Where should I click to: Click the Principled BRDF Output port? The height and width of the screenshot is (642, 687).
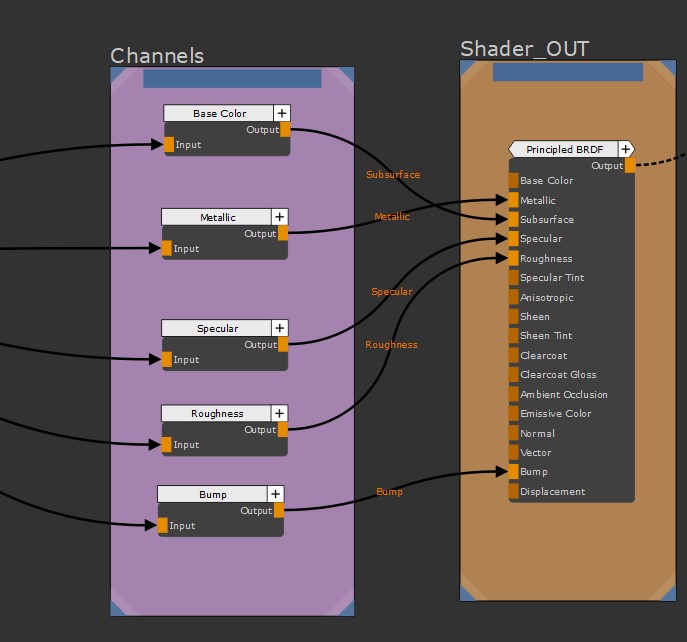coord(630,166)
